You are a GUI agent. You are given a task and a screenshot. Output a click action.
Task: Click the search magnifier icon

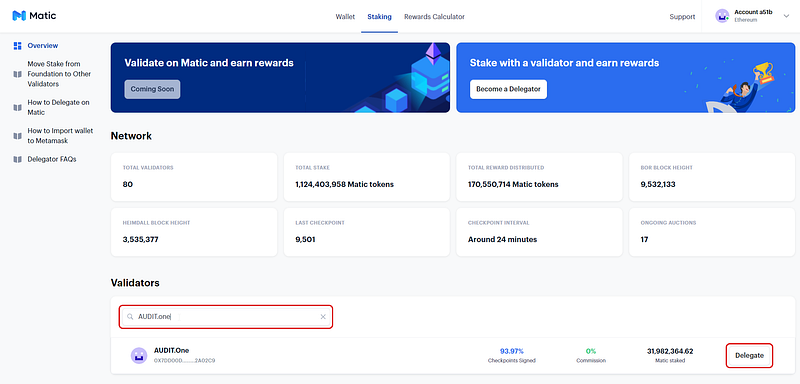pos(130,317)
